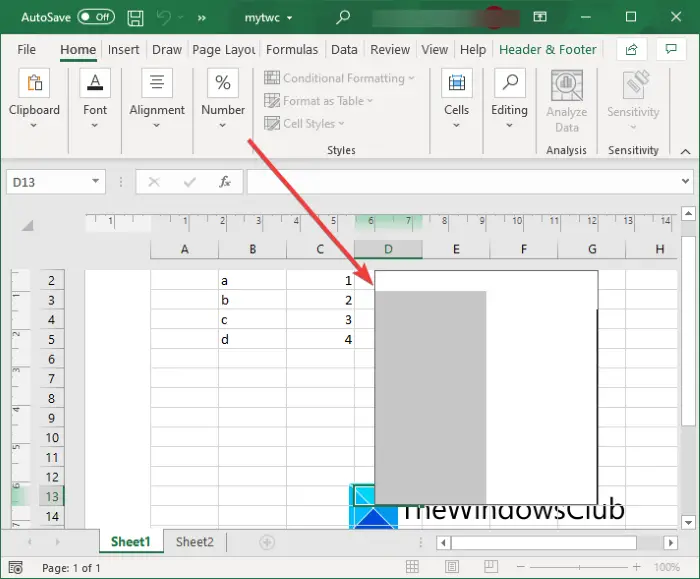Toggle the AutoSave switch
The width and height of the screenshot is (700, 579).
(96, 17)
